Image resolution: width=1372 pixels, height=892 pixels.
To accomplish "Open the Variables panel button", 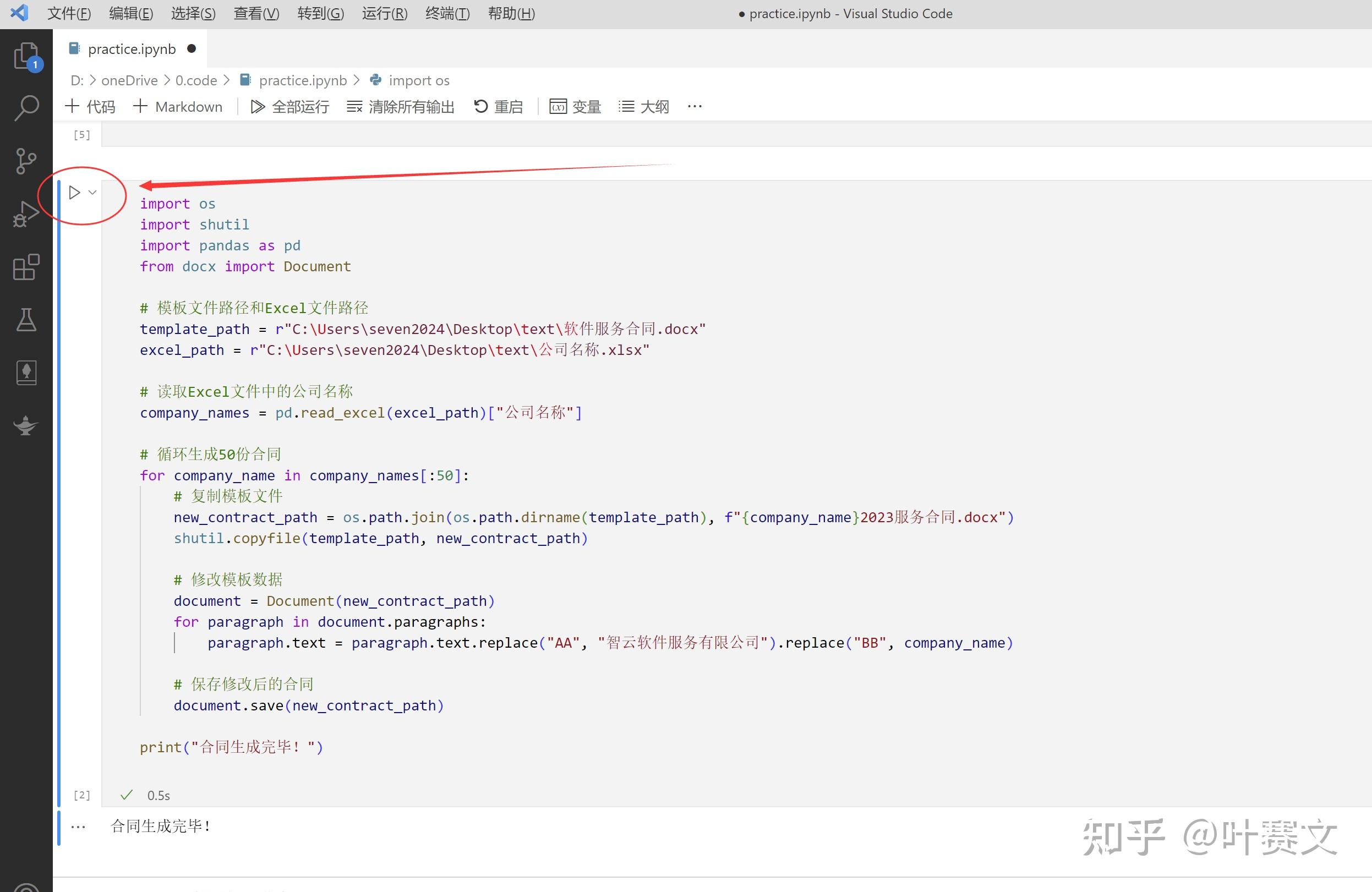I will click(575, 107).
